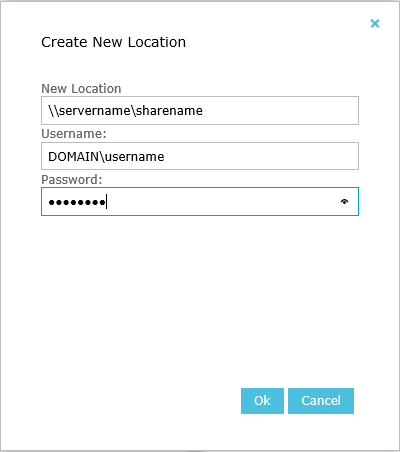Cancel creating the new location
The image size is (400, 452).
[x=321, y=401]
